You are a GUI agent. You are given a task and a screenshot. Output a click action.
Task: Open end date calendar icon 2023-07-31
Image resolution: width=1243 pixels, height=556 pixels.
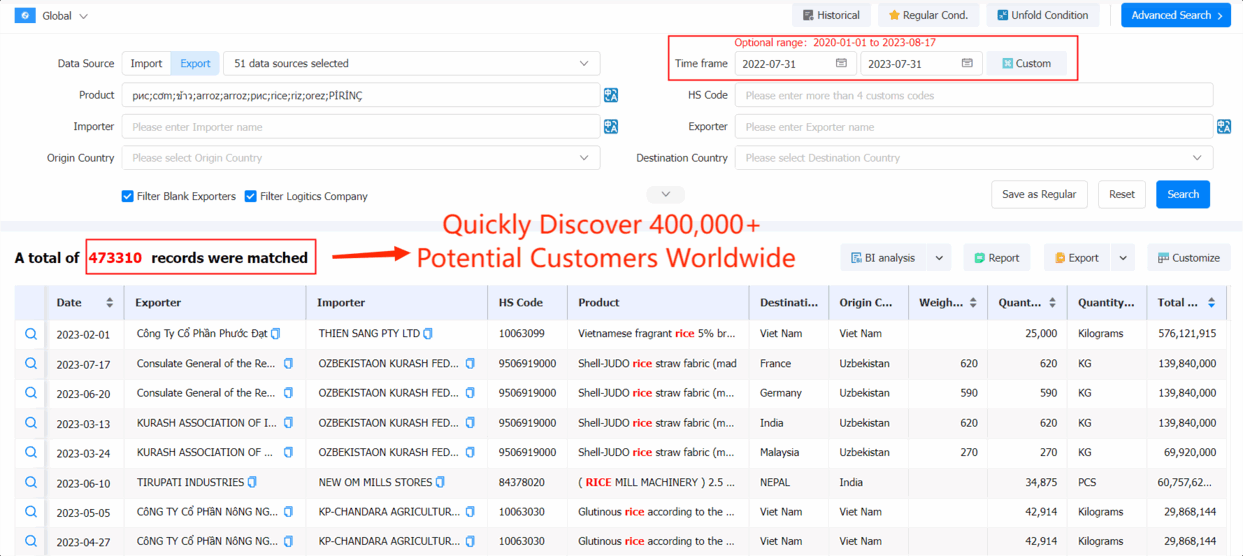tap(967, 63)
